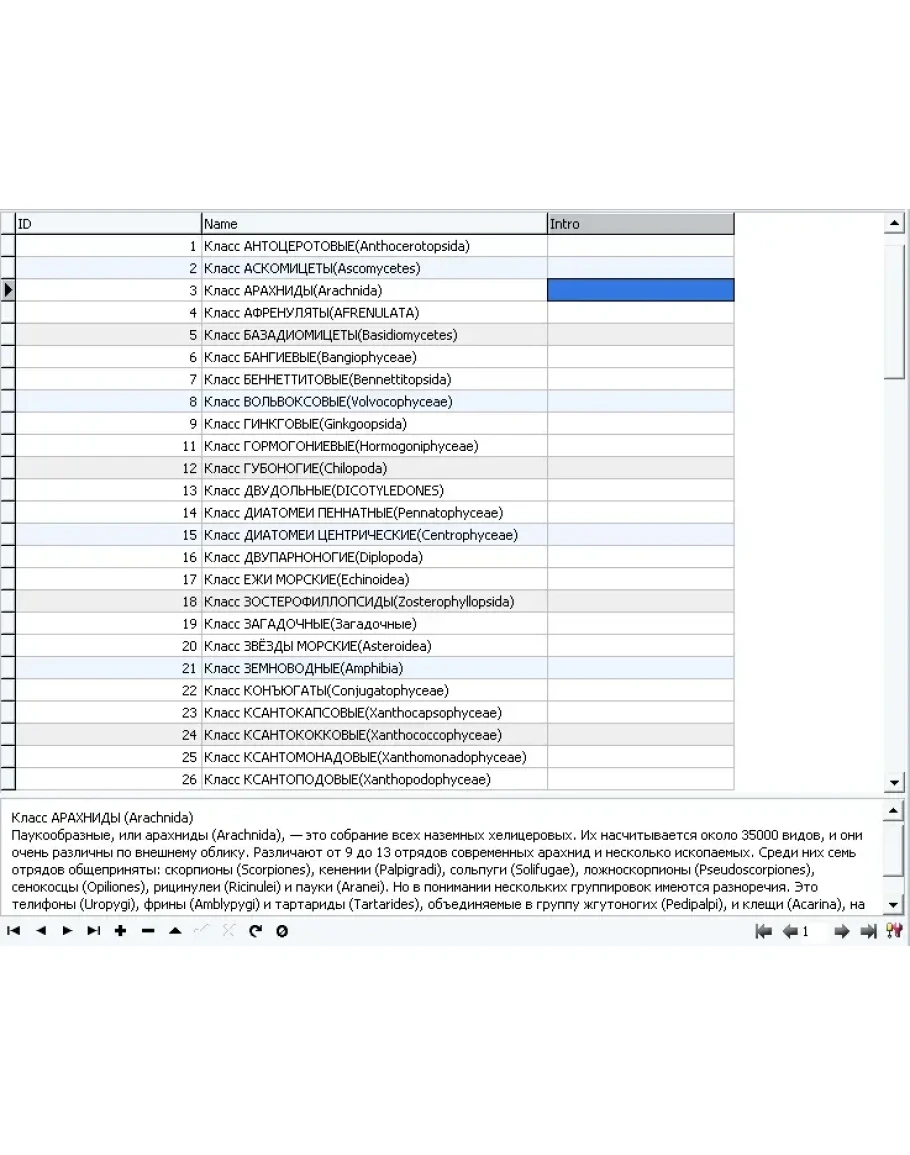Click the prior record arrow
The height and width of the screenshot is (1155, 910).
tap(41, 931)
